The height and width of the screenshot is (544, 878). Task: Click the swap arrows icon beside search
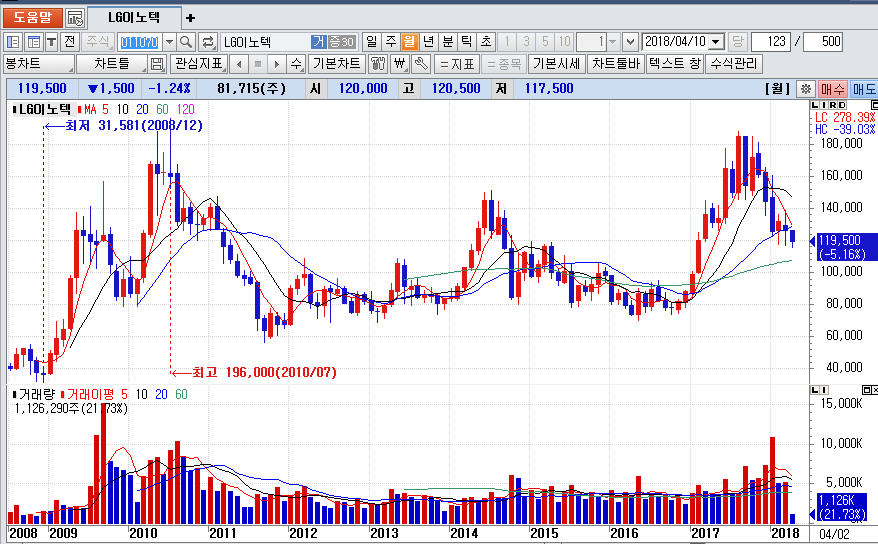pyautogui.click(x=208, y=42)
